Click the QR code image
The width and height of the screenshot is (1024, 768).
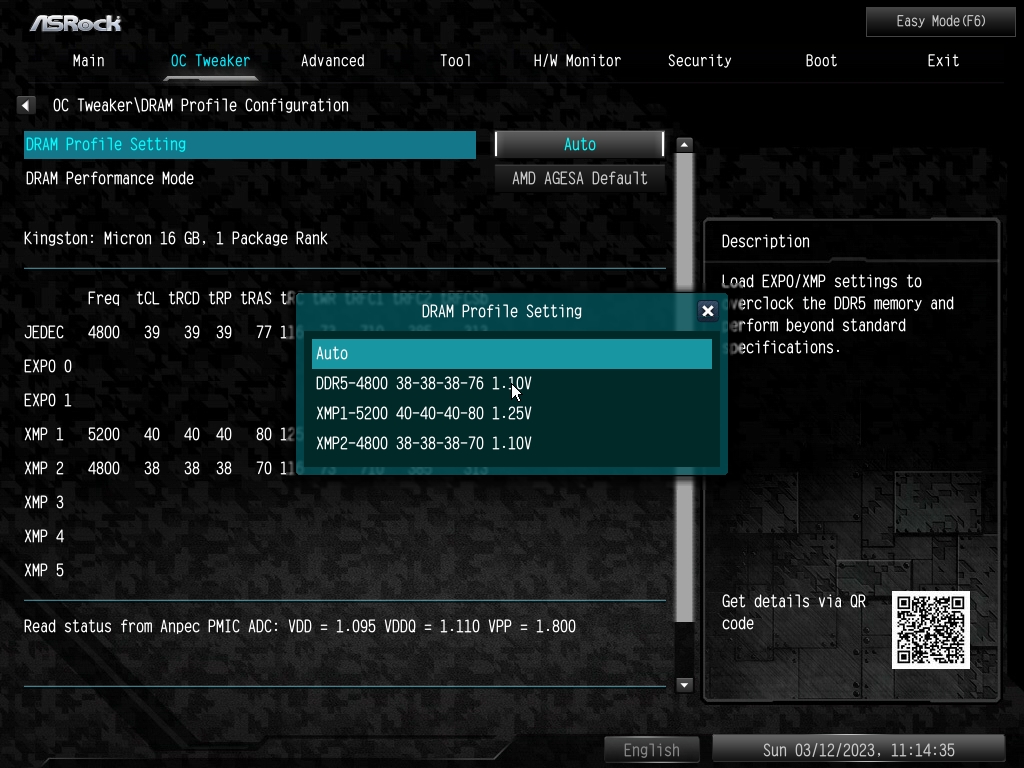click(x=931, y=630)
